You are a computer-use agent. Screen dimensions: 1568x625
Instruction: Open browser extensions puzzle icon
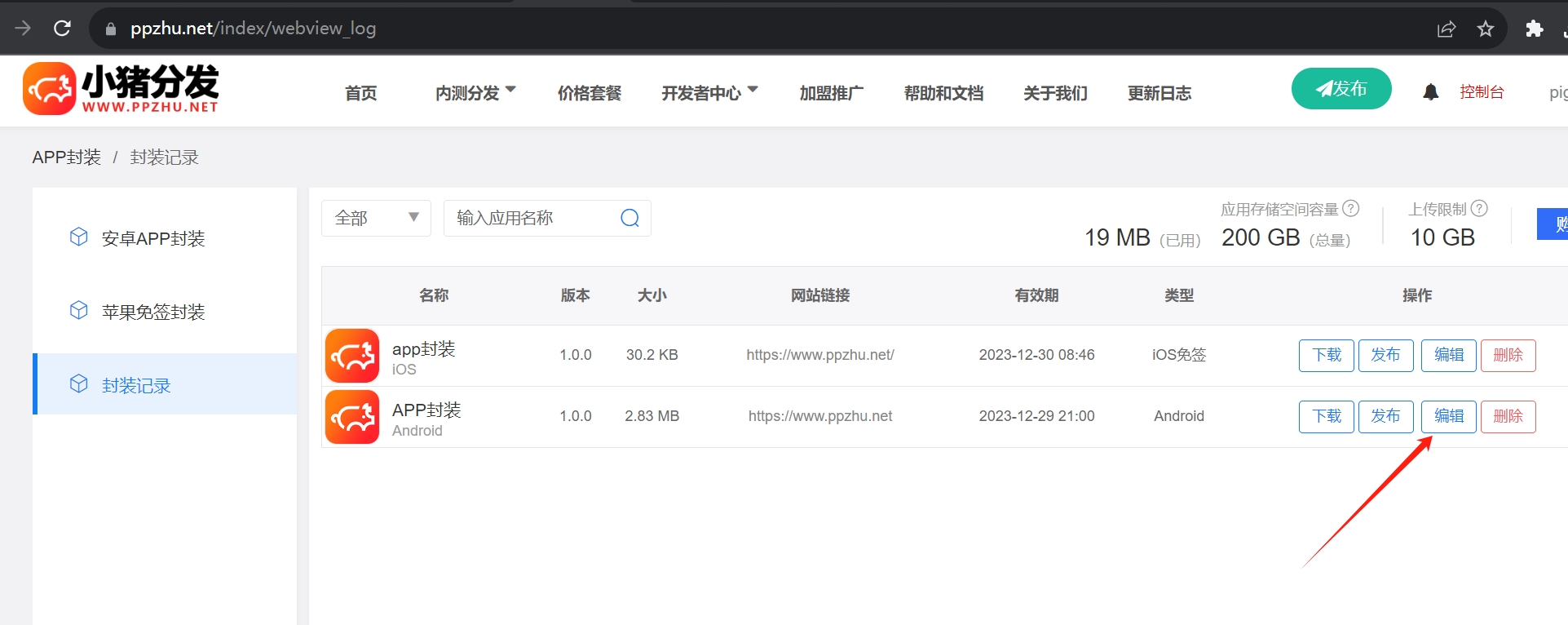tap(1534, 29)
